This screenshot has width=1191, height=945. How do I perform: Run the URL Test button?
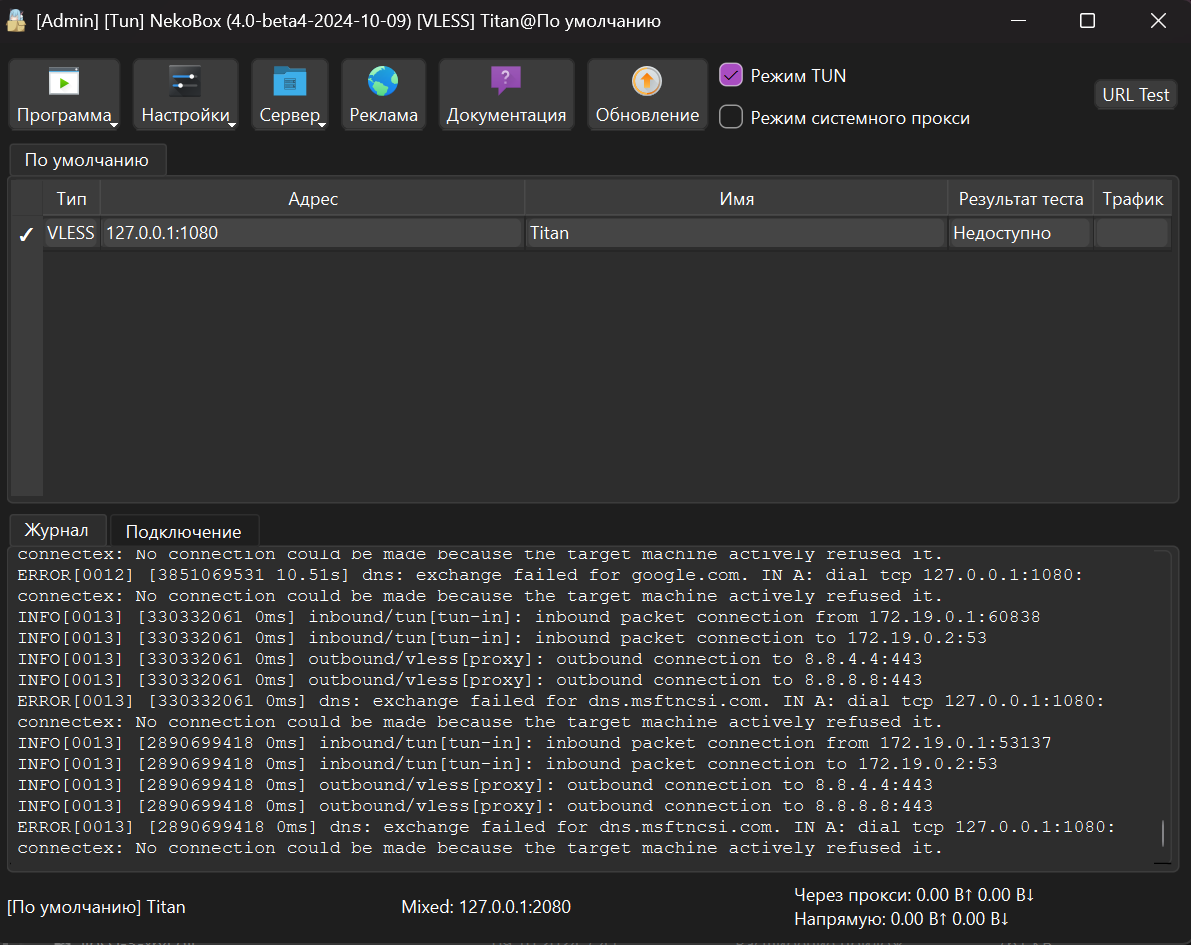1136,95
